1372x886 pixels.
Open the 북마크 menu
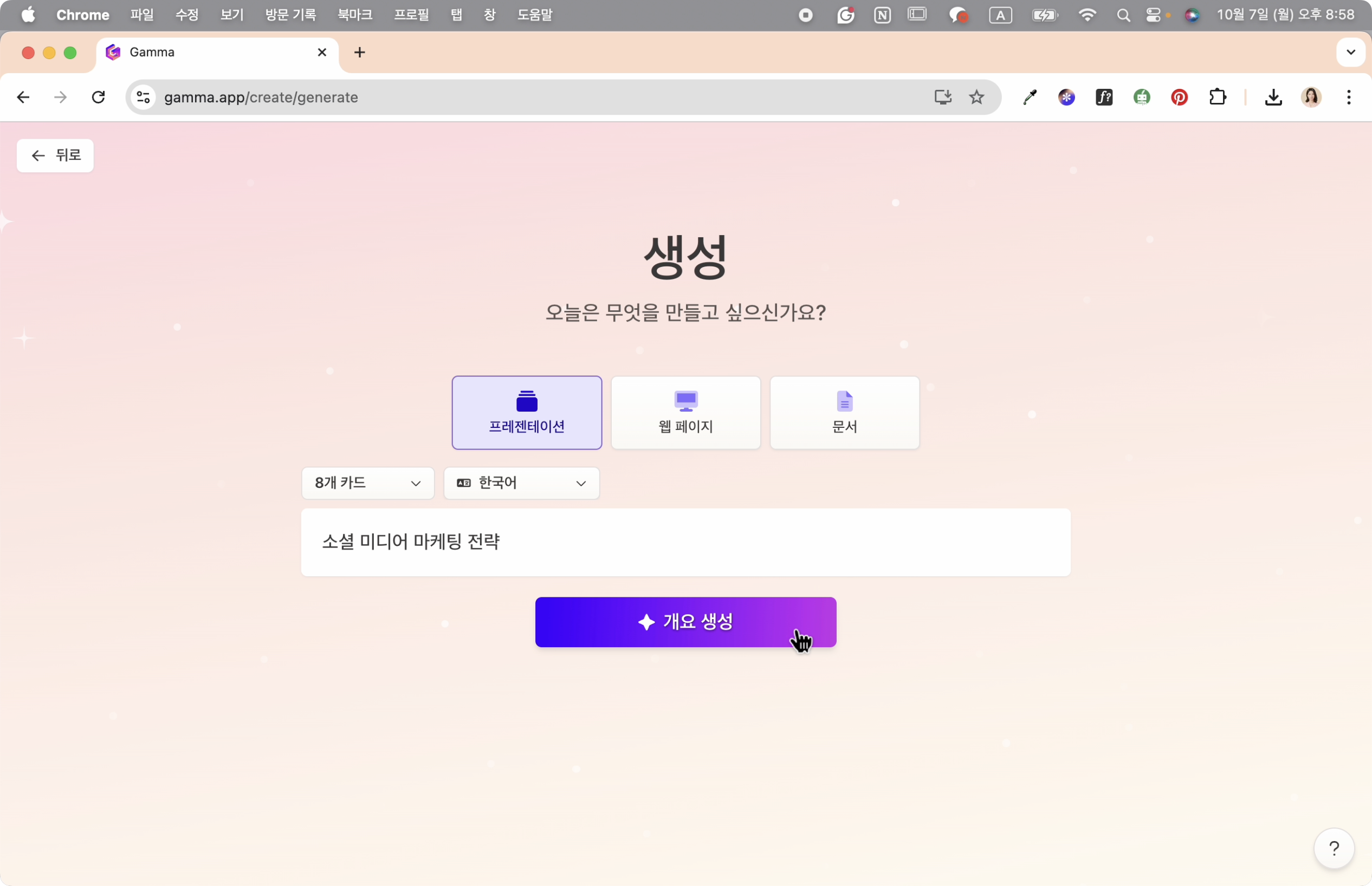pyautogui.click(x=354, y=15)
